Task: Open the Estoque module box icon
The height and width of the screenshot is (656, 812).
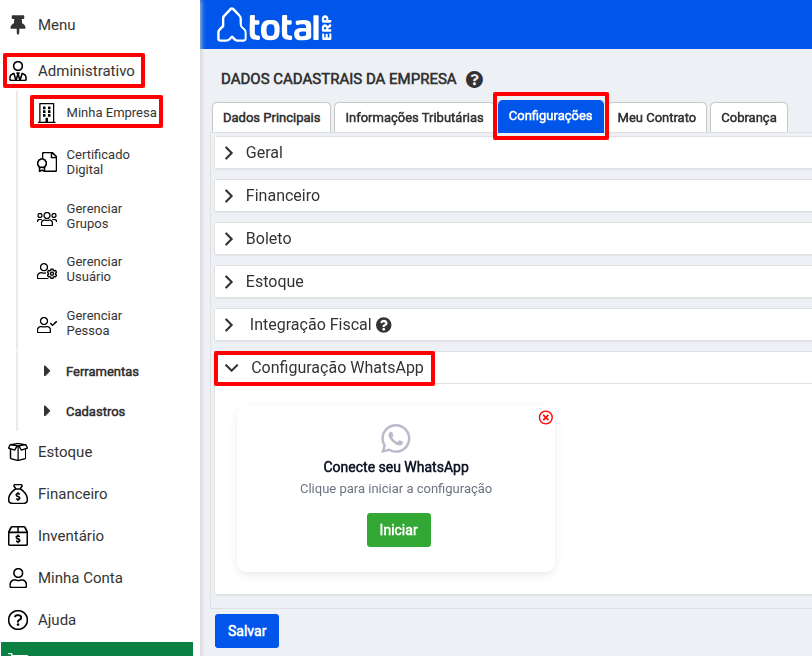Action: pyautogui.click(x=18, y=452)
